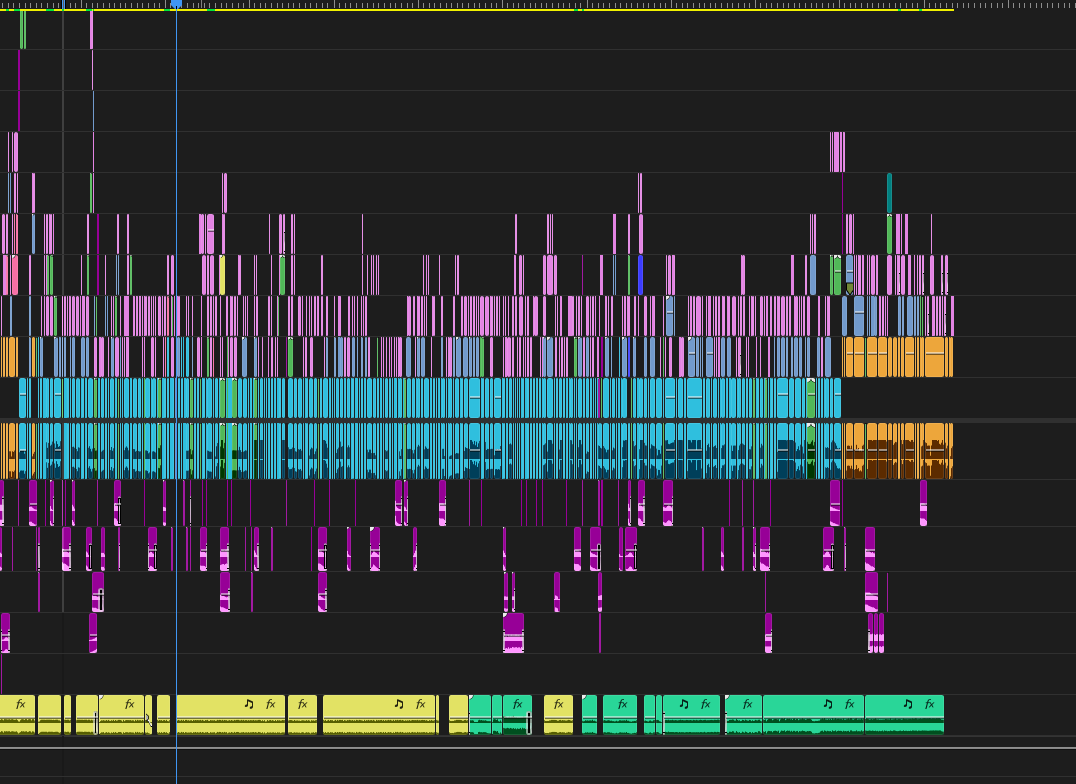Click the horizontal scrollbar below the music track
Viewport: 1076px width, 784px height.
coord(538,748)
